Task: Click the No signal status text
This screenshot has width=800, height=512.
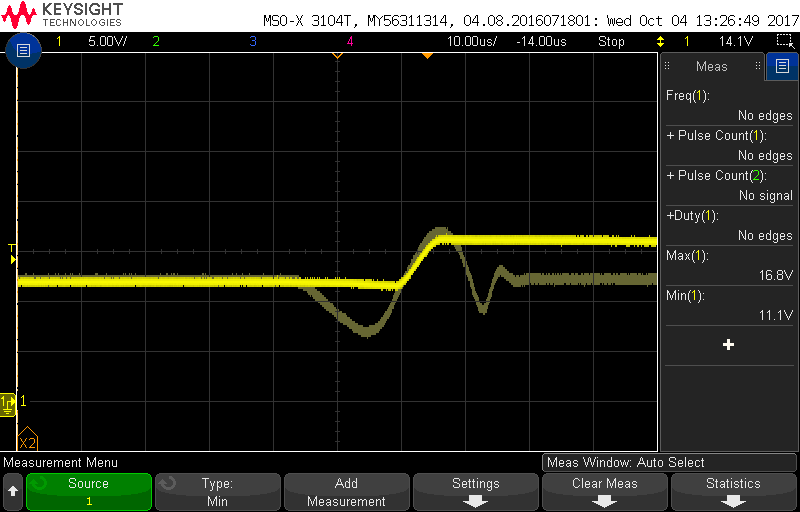Action: (x=766, y=195)
